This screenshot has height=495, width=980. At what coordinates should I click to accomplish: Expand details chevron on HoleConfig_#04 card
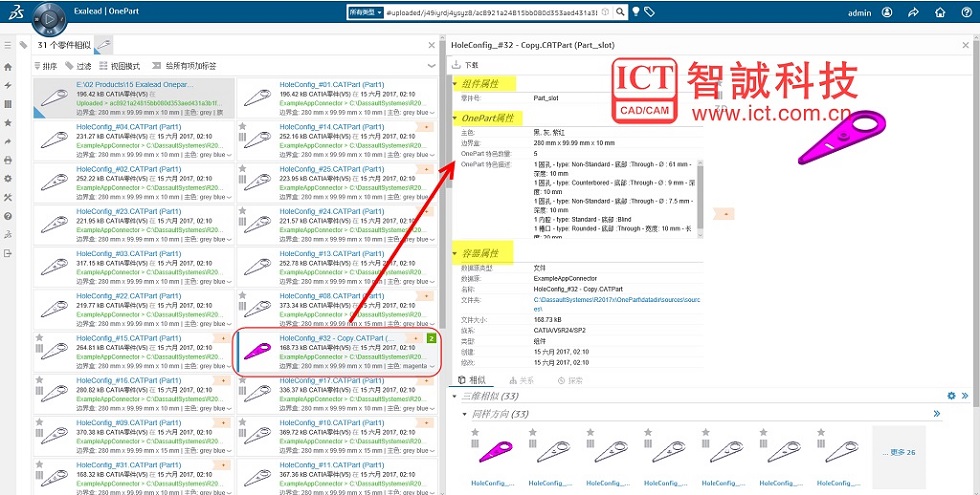click(229, 155)
